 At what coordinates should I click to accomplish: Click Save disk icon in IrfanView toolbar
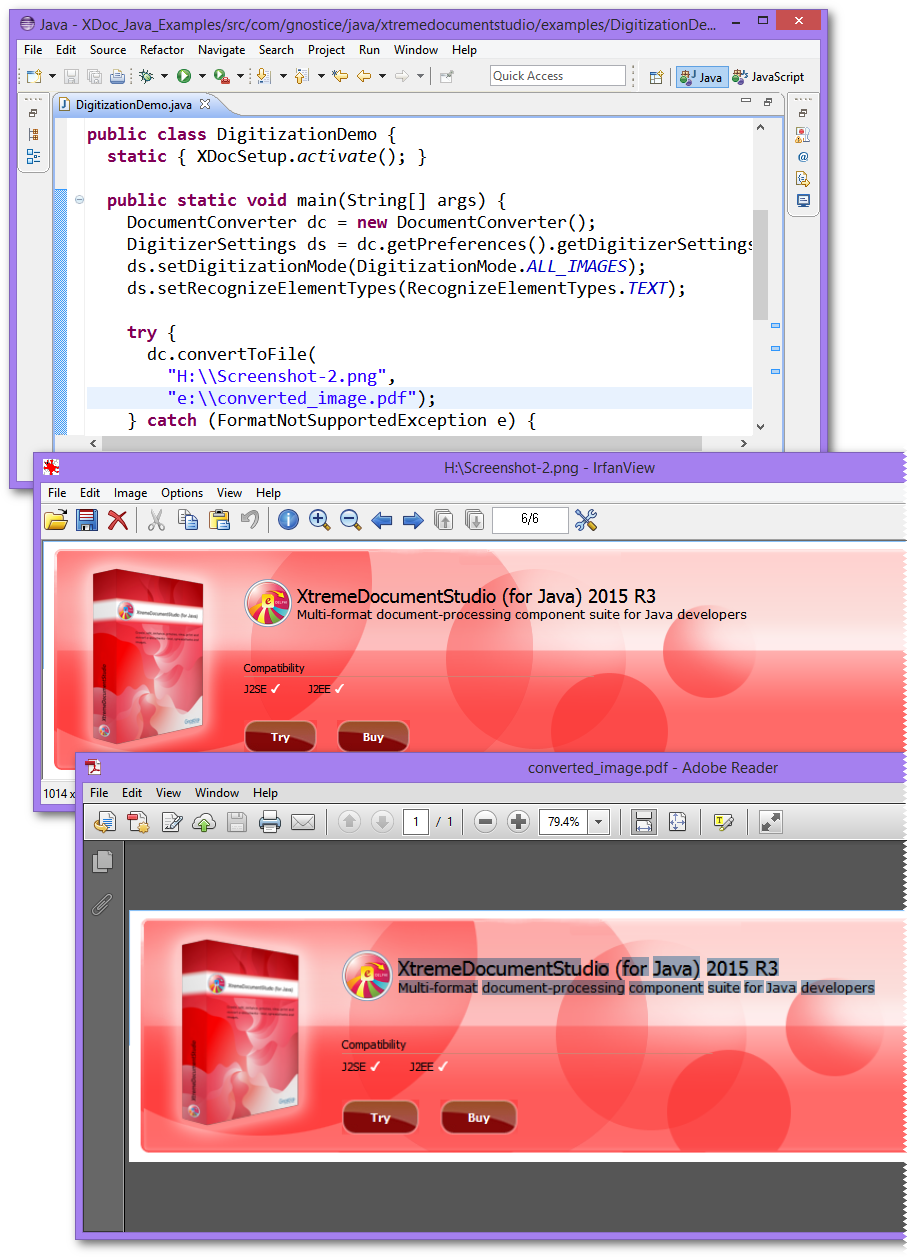[x=87, y=519]
